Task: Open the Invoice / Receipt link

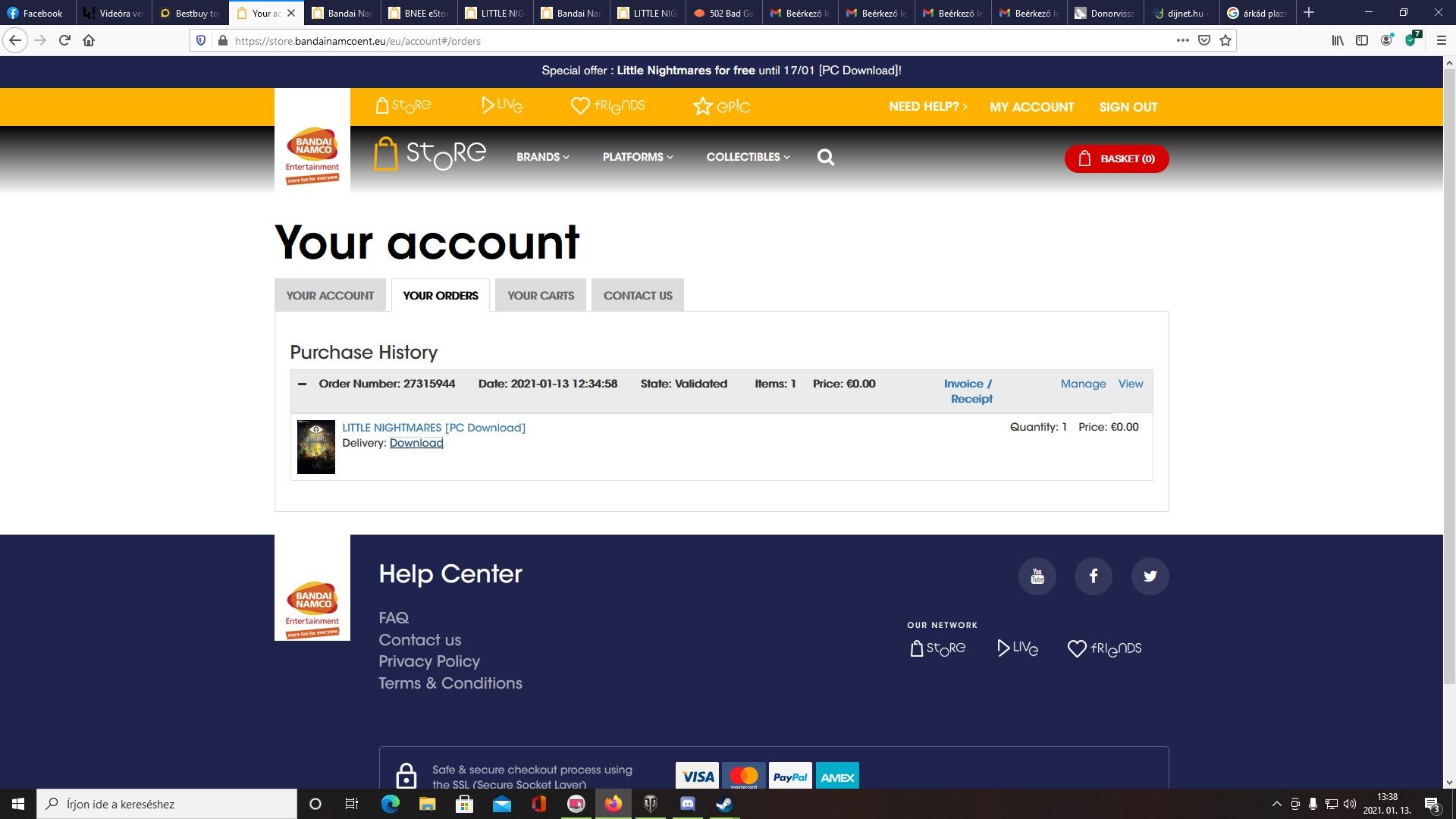Action: (968, 391)
